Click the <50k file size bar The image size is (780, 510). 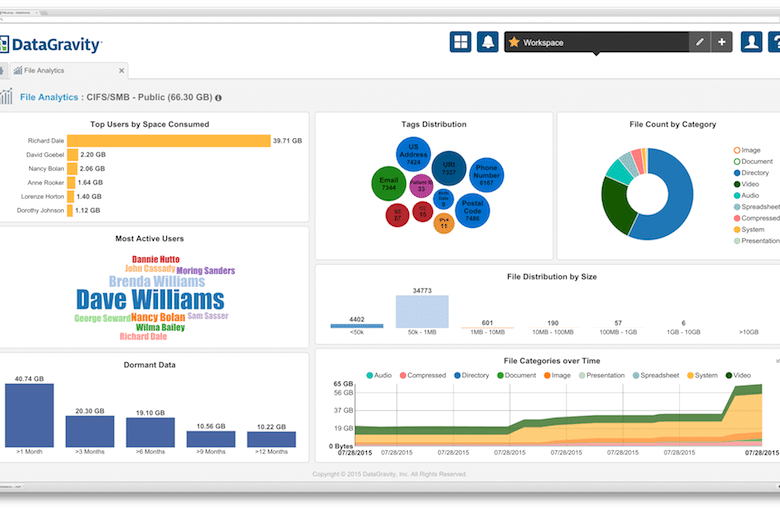[357, 326]
